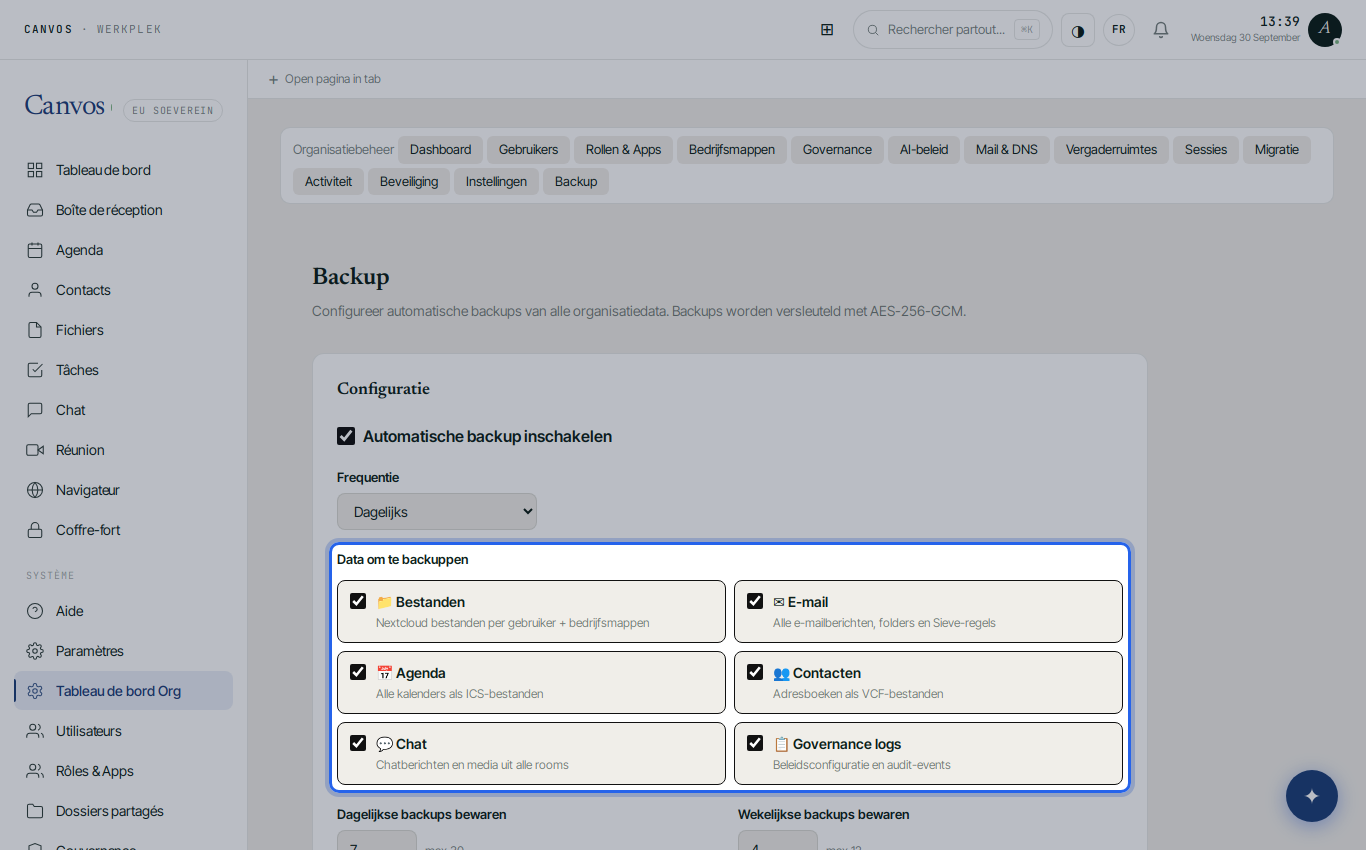Toggle dark mode contrast icon

(x=1078, y=30)
